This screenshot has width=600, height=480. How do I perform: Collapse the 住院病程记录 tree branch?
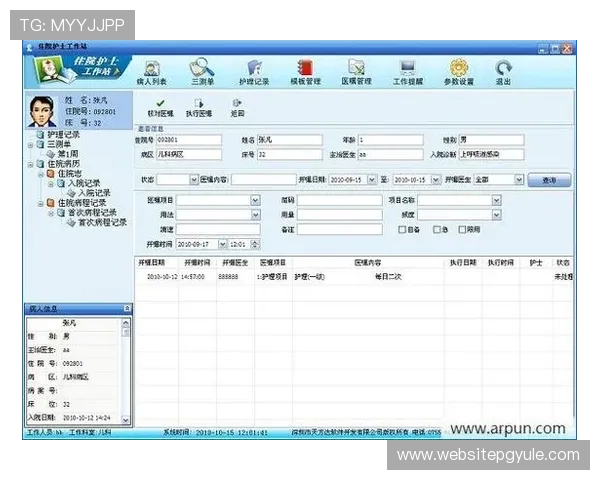click(41, 204)
